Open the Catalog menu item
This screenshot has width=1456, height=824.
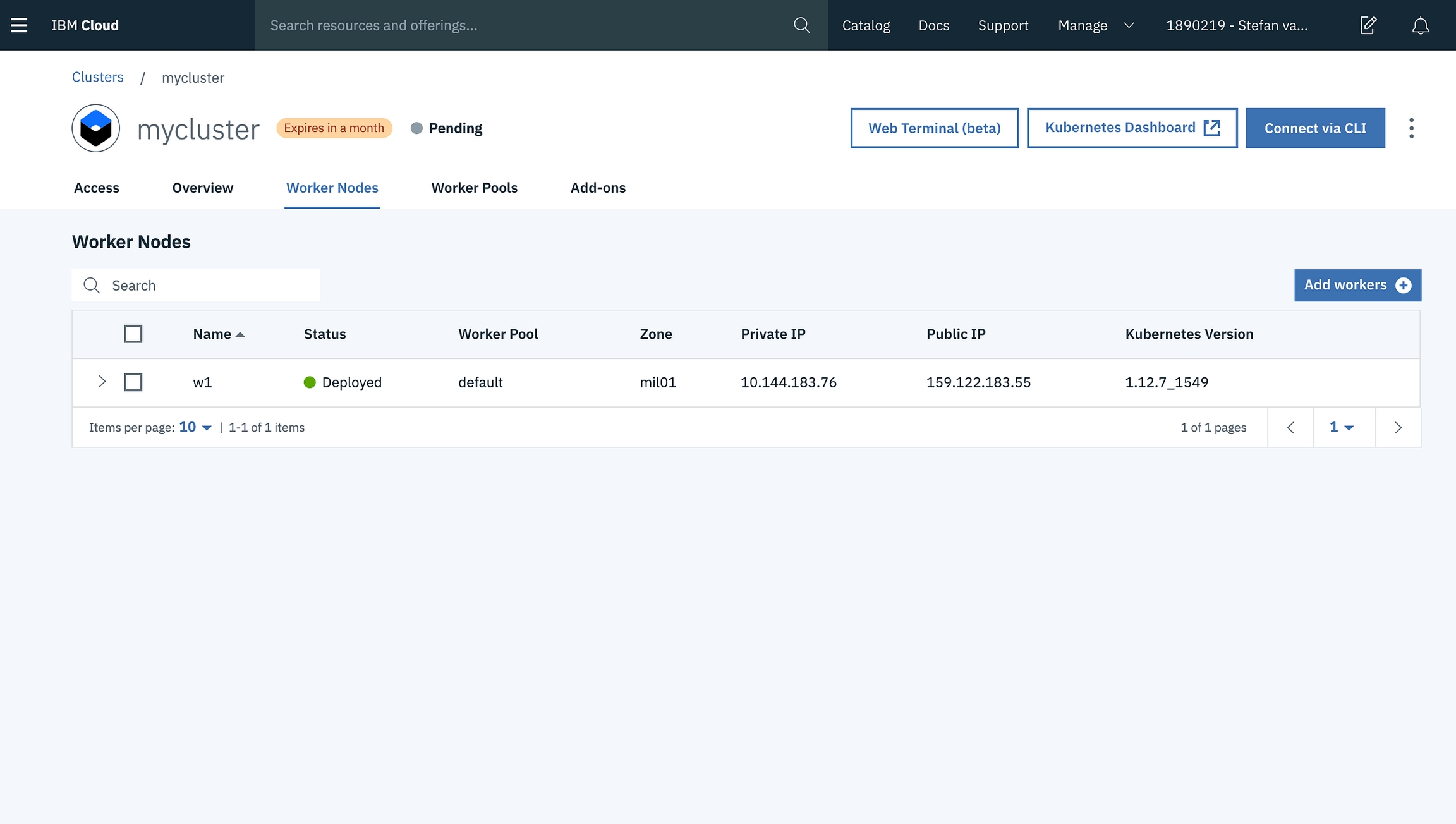[x=866, y=25]
